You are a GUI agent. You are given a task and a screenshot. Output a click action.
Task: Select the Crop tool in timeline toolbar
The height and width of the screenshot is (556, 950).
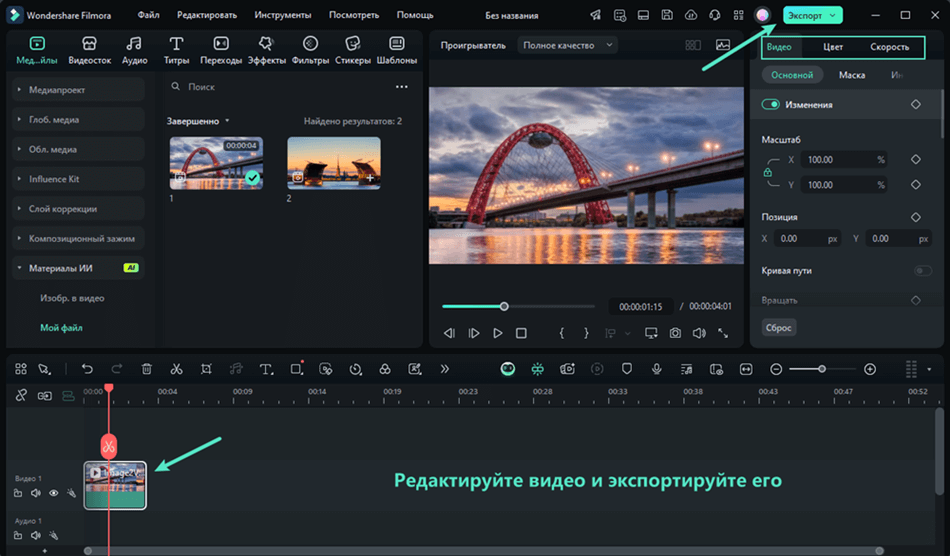(x=206, y=369)
